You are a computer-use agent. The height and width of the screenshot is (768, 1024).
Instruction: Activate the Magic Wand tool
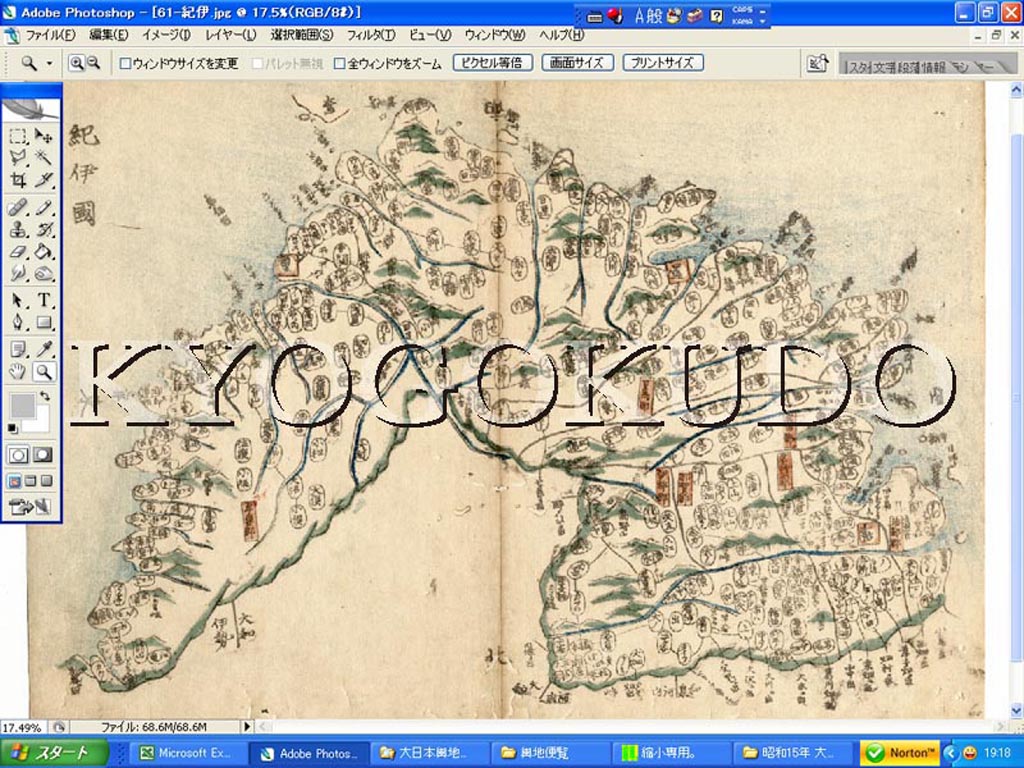click(x=44, y=157)
